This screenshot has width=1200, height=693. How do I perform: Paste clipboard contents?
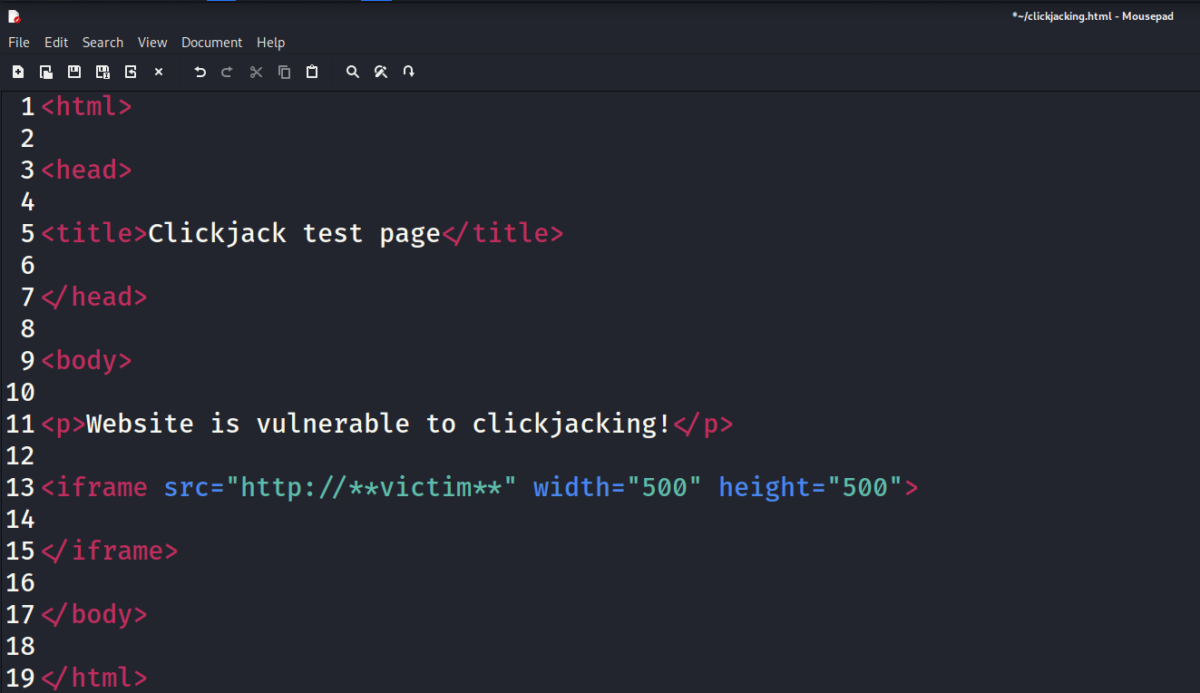point(311,71)
